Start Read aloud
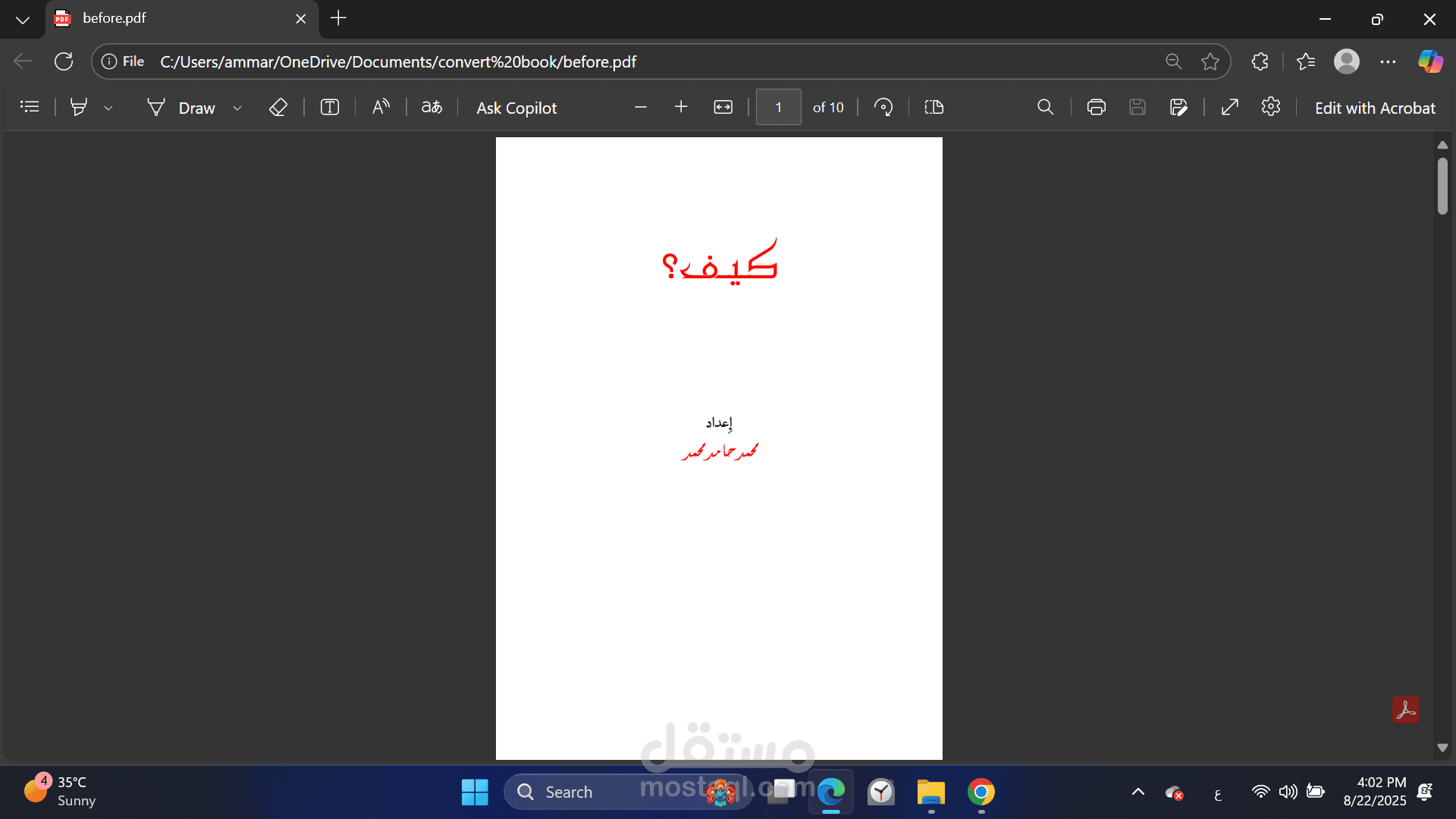 pos(381,107)
